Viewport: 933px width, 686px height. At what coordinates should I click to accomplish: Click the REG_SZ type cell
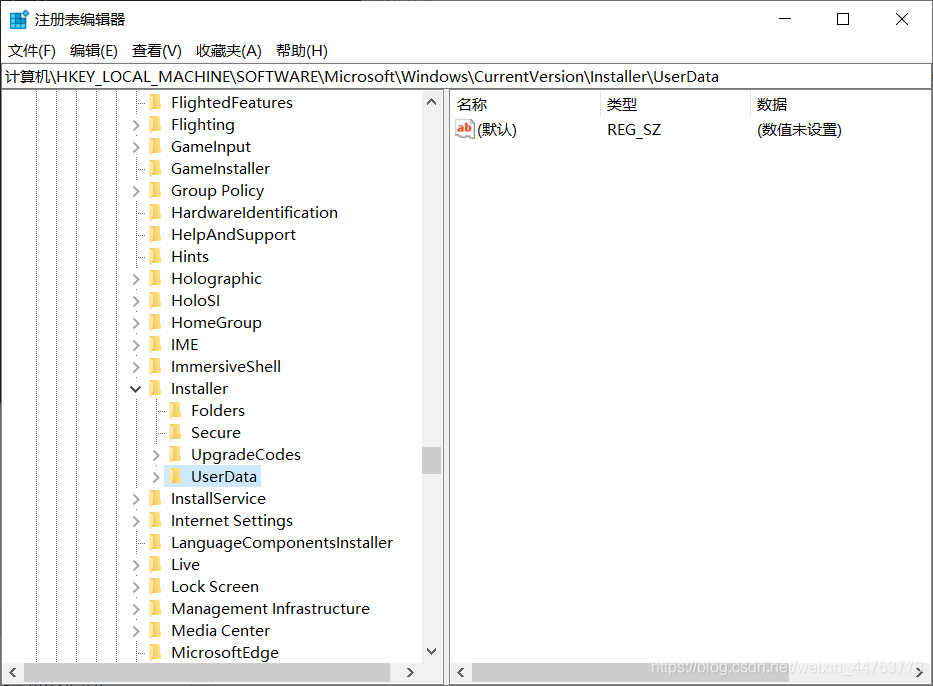[x=634, y=130]
